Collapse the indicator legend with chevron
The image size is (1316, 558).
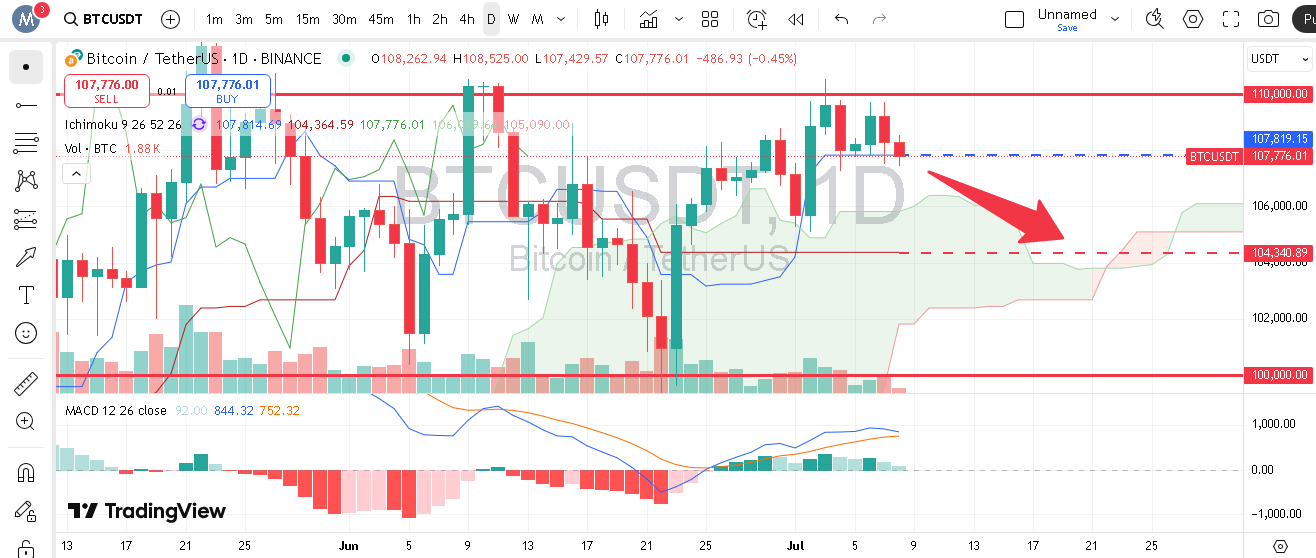(x=75, y=174)
